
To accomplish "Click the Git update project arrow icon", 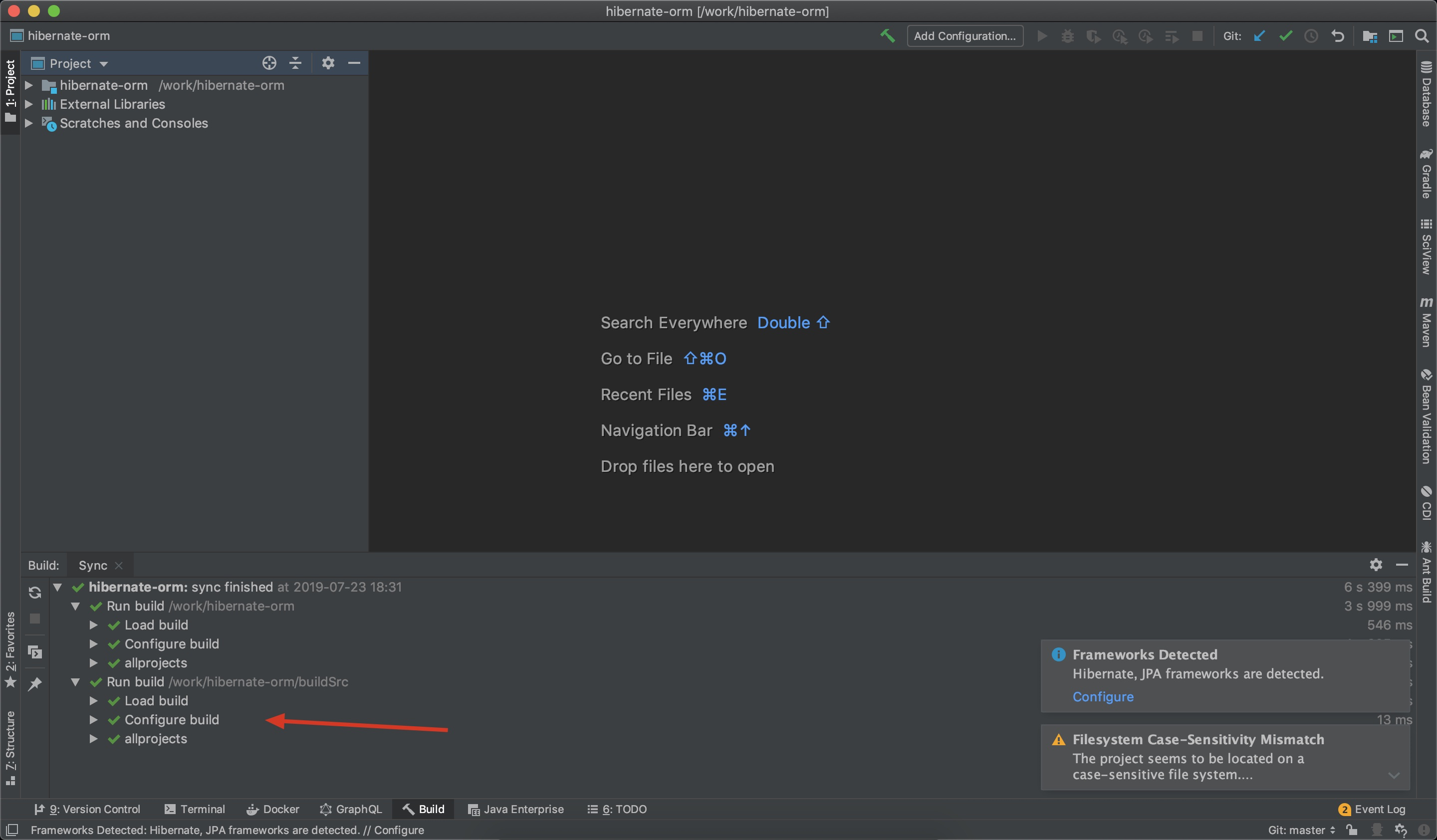I will point(1260,36).
